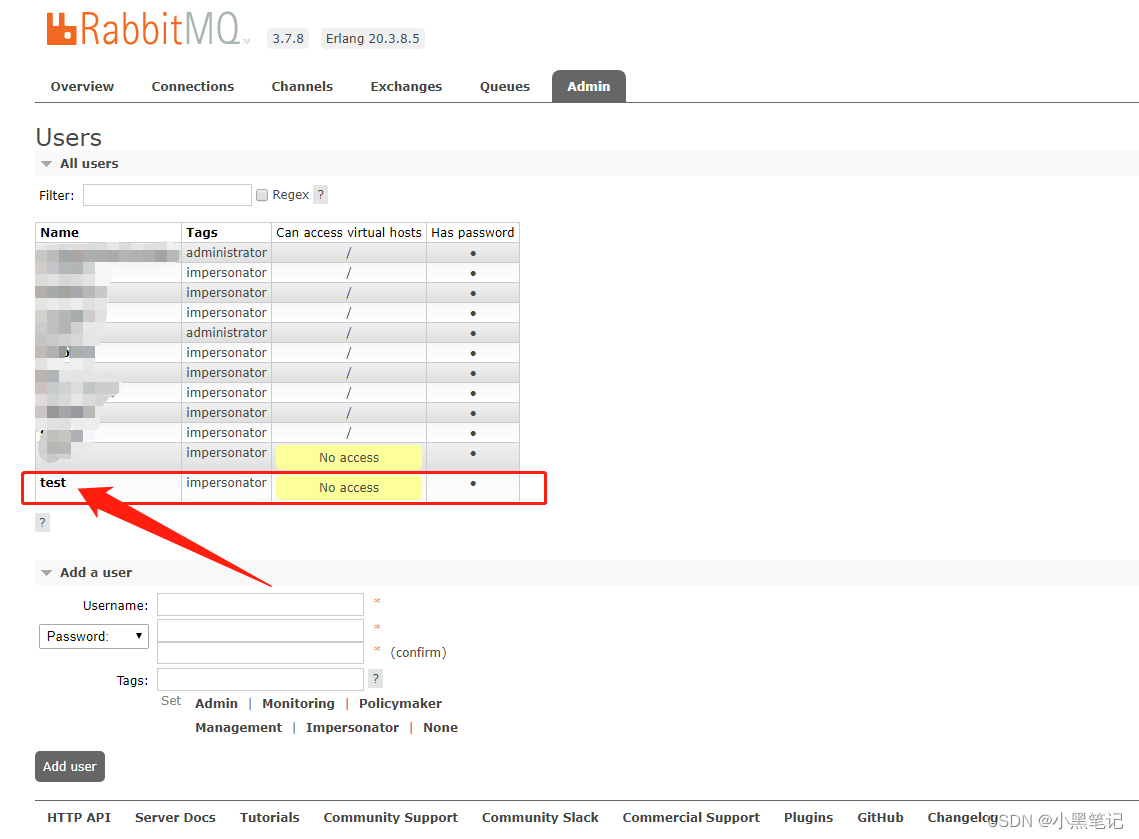Set the Policymaker tag
Image resolution: width=1139 pixels, height=839 pixels.
click(x=400, y=703)
